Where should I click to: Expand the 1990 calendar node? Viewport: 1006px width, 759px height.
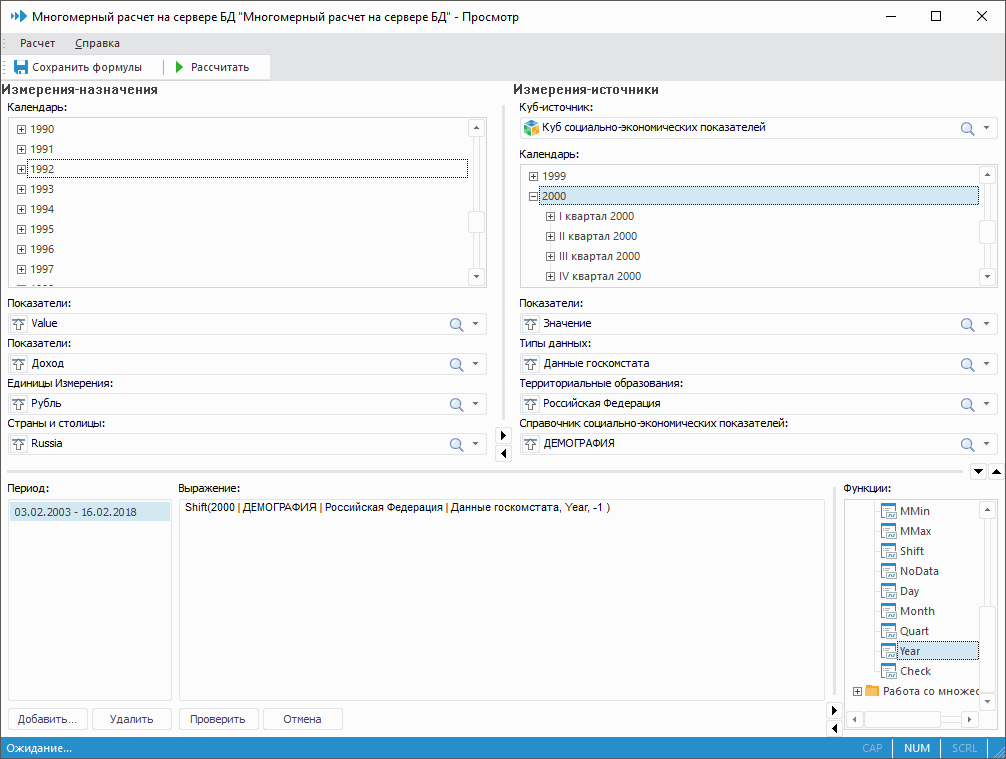[x=21, y=129]
